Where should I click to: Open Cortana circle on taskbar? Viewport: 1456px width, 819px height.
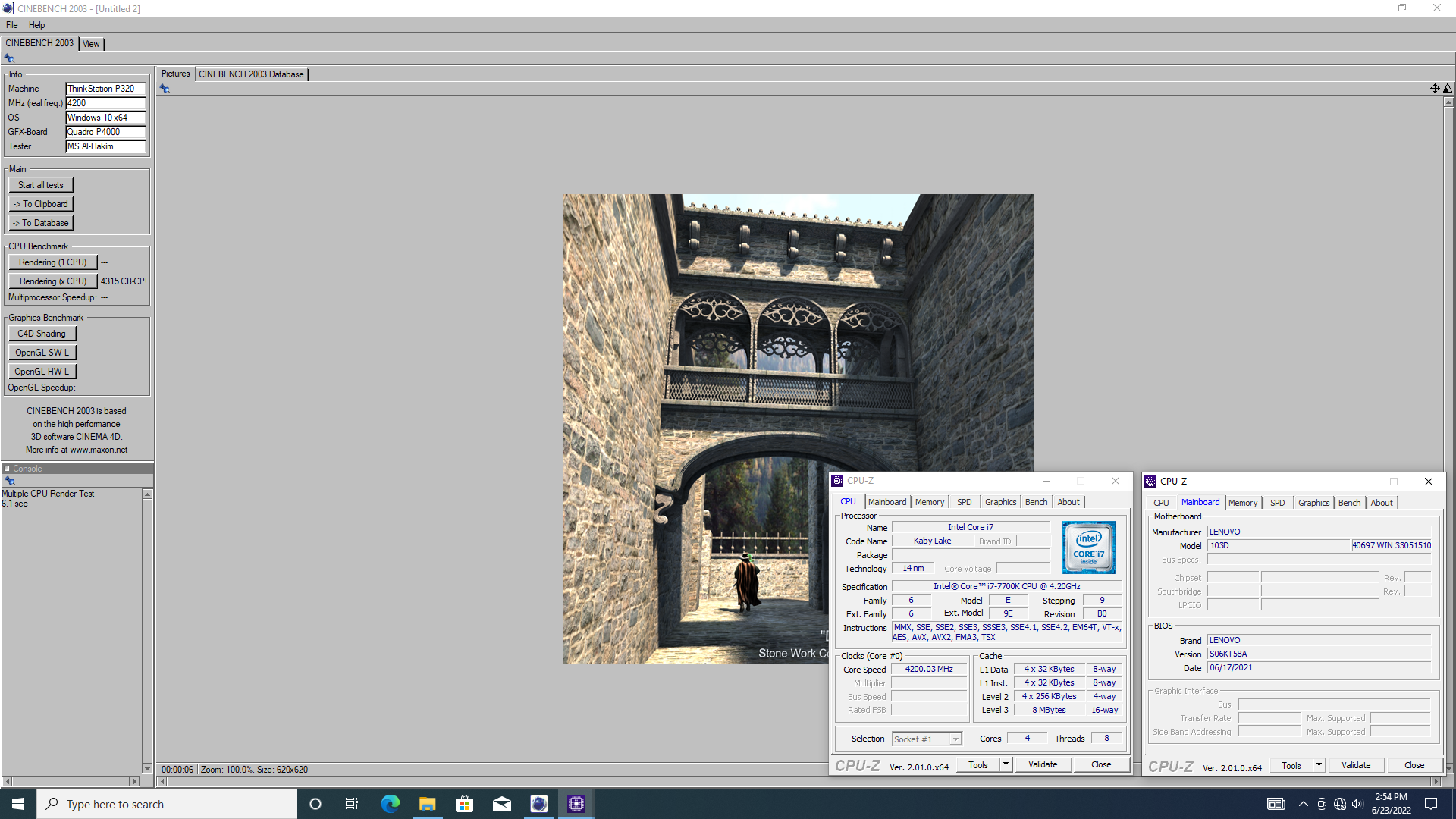315,804
